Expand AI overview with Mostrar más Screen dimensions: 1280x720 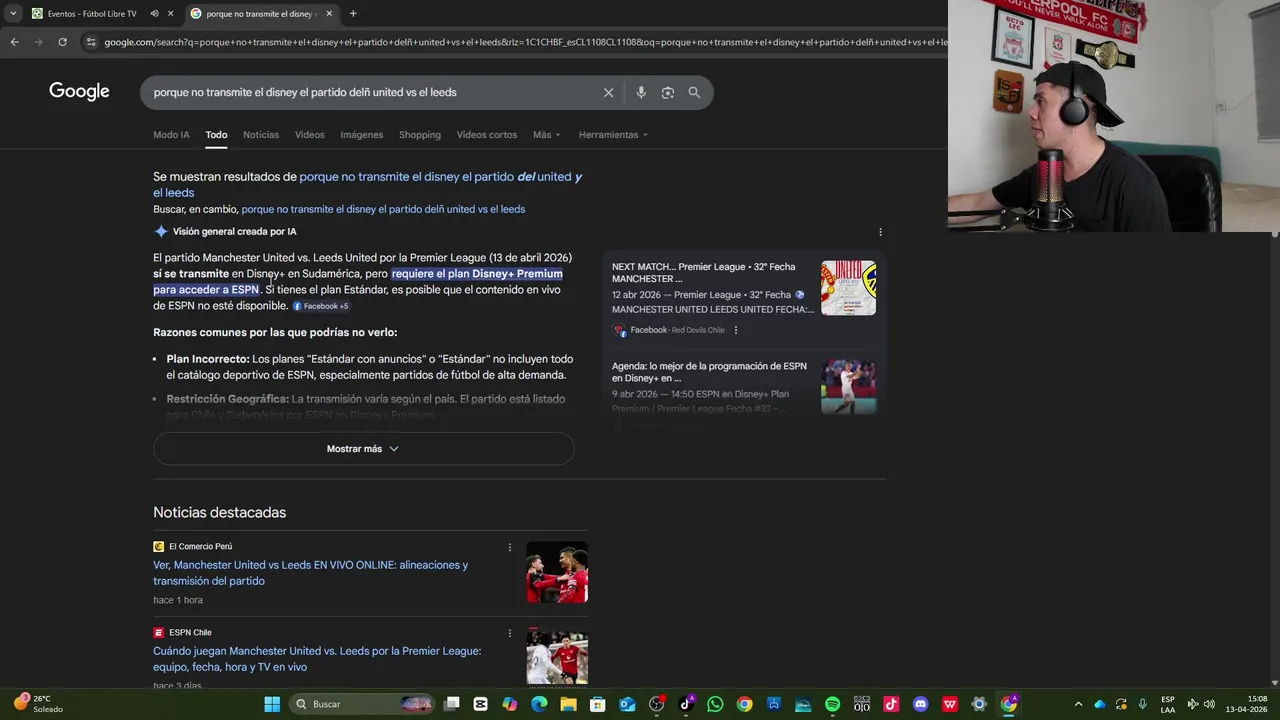(x=363, y=449)
